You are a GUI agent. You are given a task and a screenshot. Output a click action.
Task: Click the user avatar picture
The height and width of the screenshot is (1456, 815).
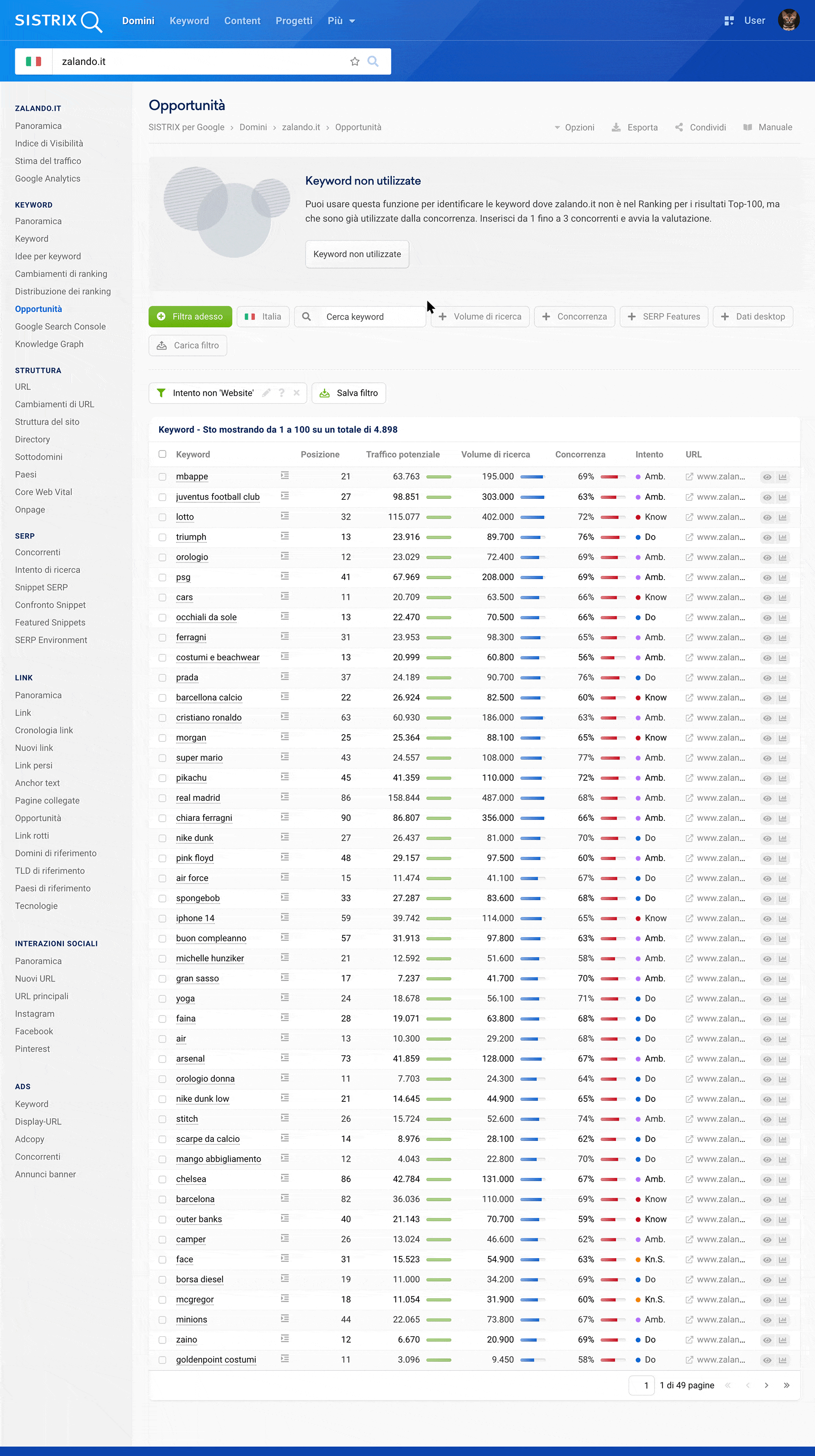788,20
